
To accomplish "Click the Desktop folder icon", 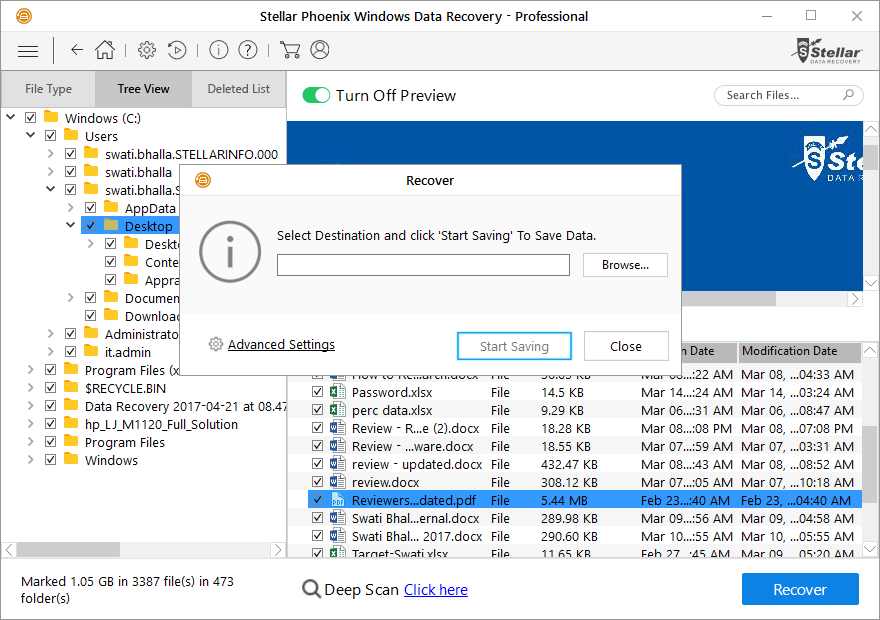I will click(112, 225).
